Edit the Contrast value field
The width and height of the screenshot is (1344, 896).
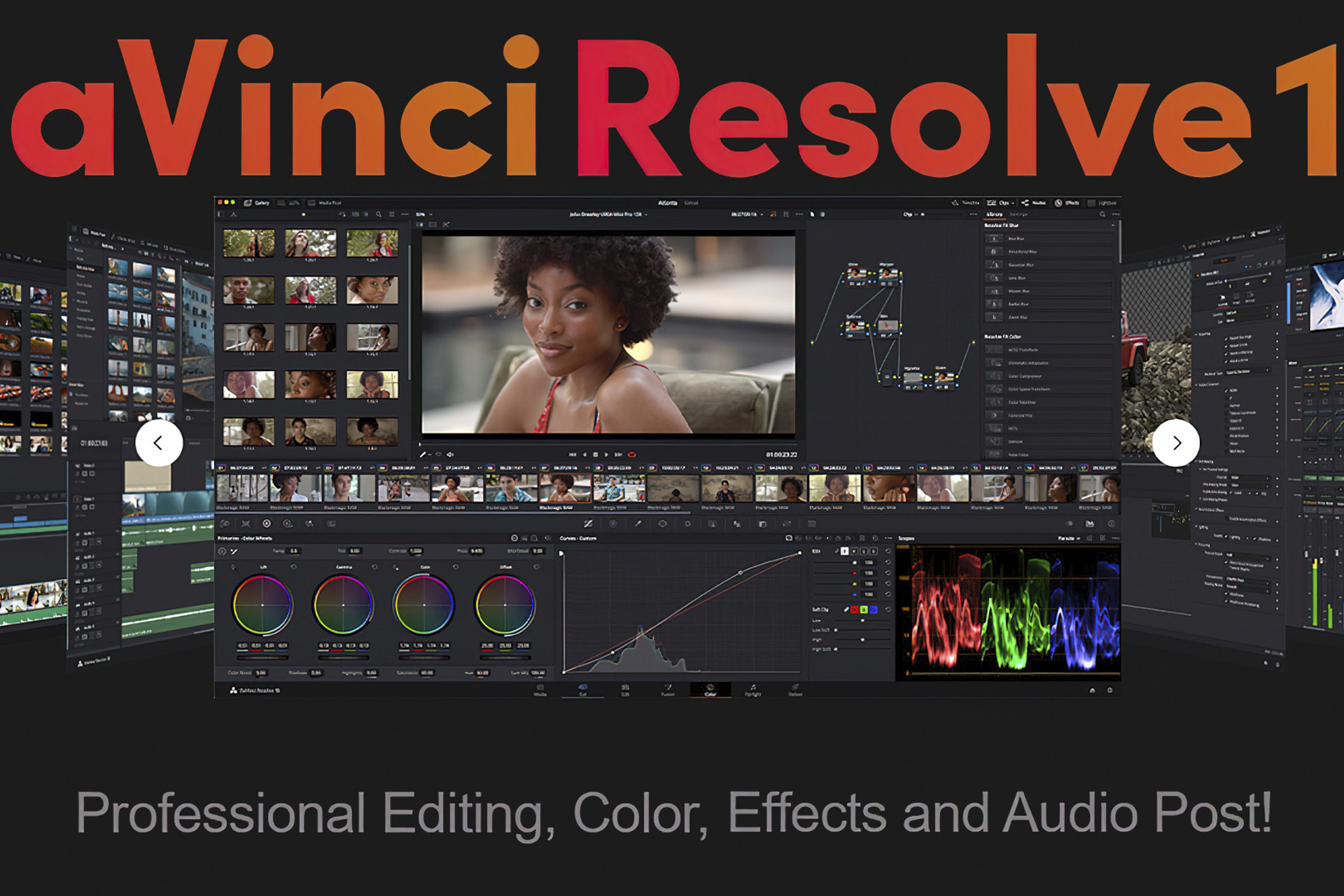416,551
